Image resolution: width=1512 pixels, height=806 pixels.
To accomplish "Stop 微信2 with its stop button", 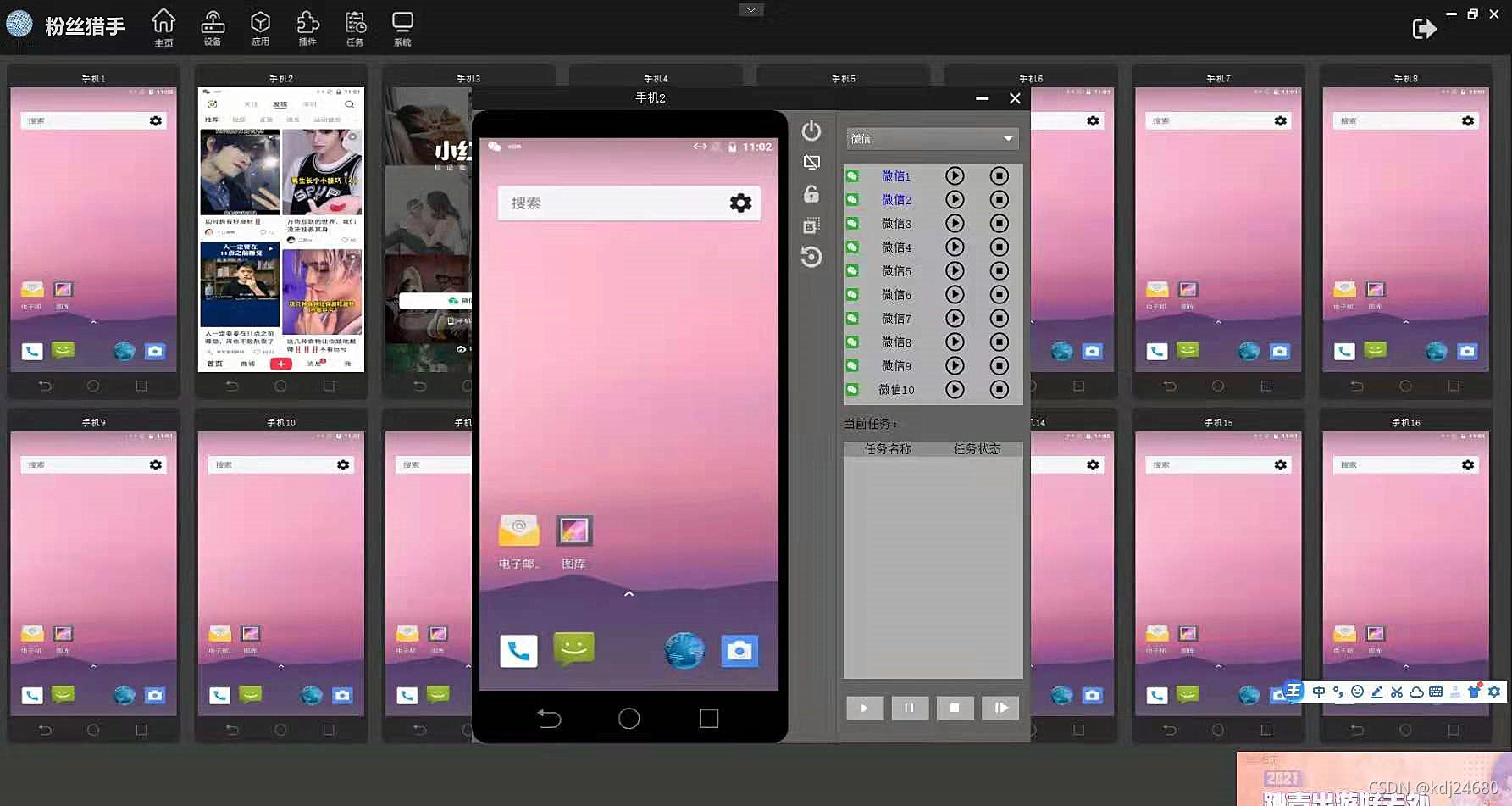I will click(x=1000, y=199).
